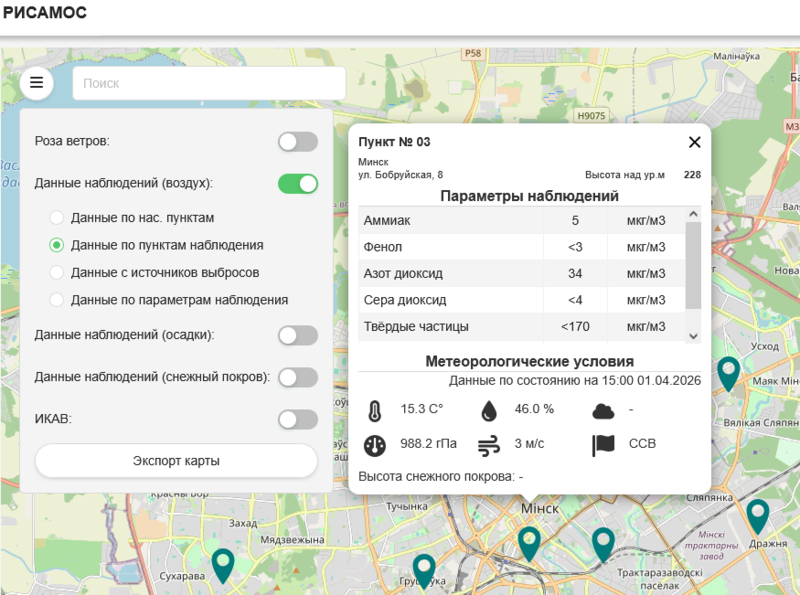Select map marker near Дражня
Viewport: 800px width, 595px height.
point(758,515)
